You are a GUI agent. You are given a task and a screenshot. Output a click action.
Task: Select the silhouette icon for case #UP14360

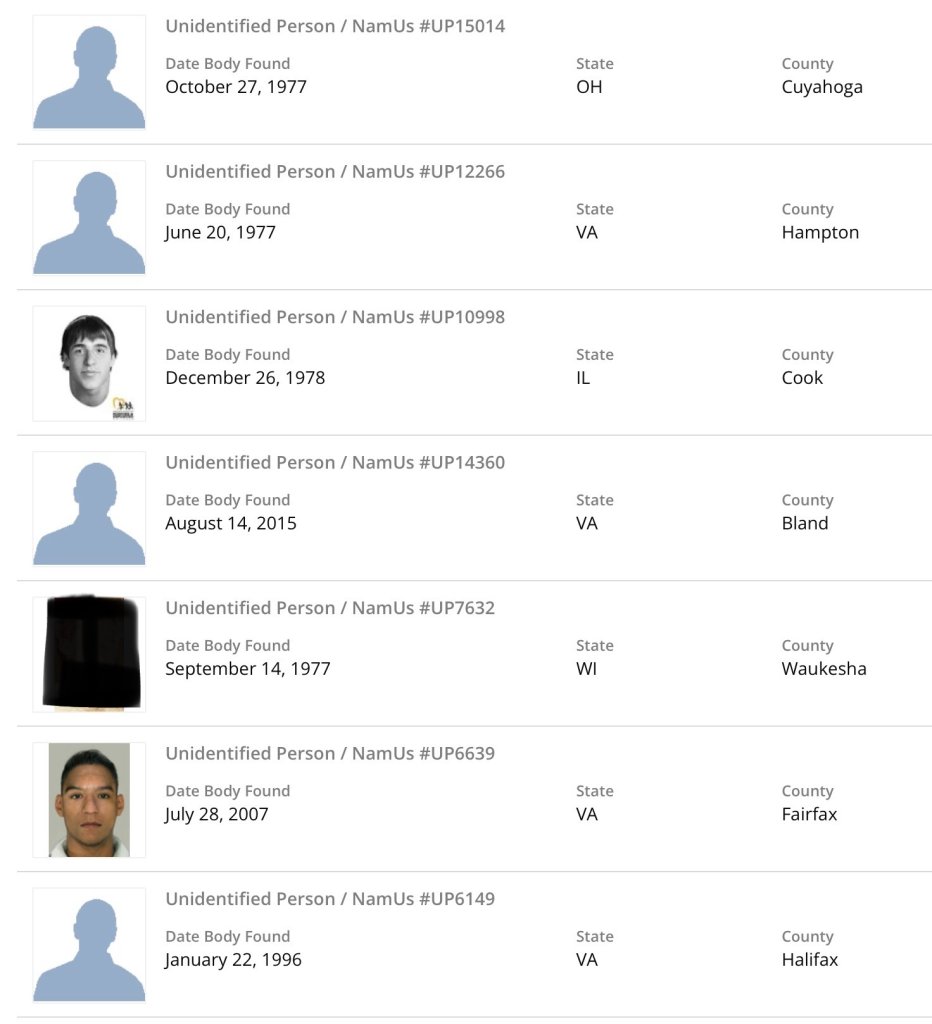(89, 508)
